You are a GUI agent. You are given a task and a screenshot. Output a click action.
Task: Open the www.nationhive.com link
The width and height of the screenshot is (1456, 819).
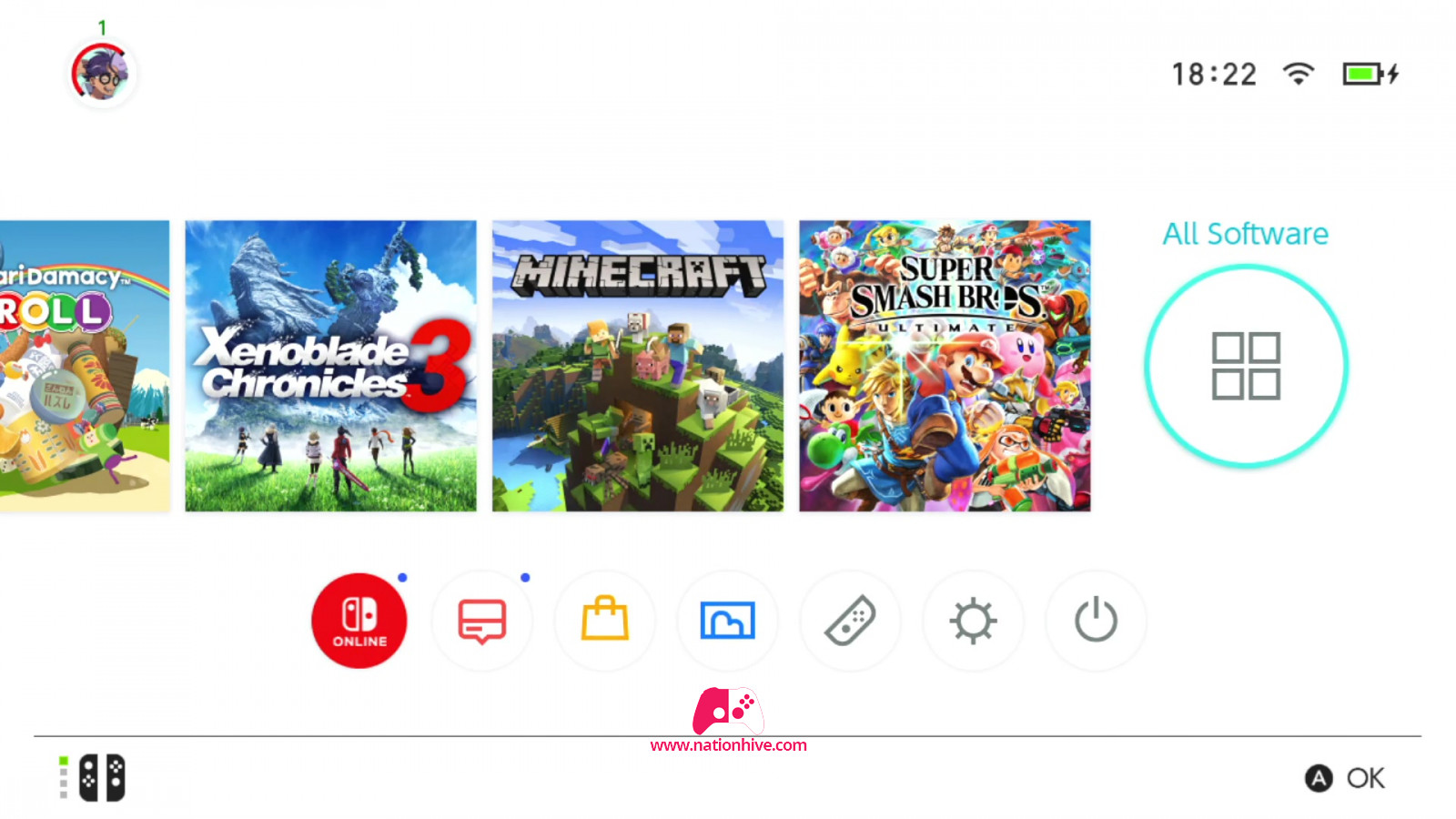pyautogui.click(x=728, y=744)
